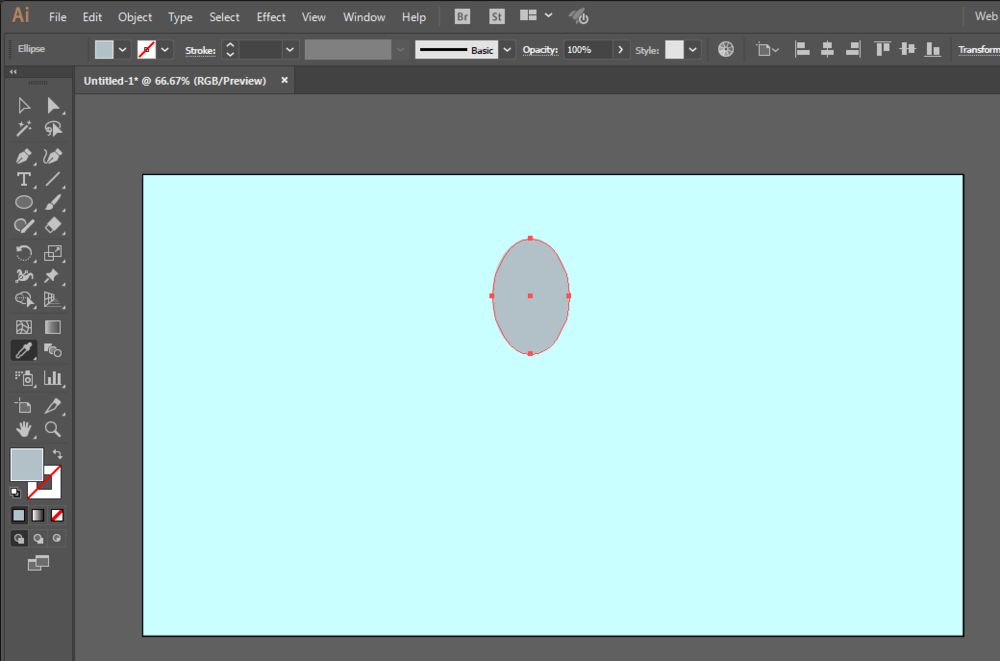Select the Ellipse tool in toolbox

pyautogui.click(x=24, y=202)
